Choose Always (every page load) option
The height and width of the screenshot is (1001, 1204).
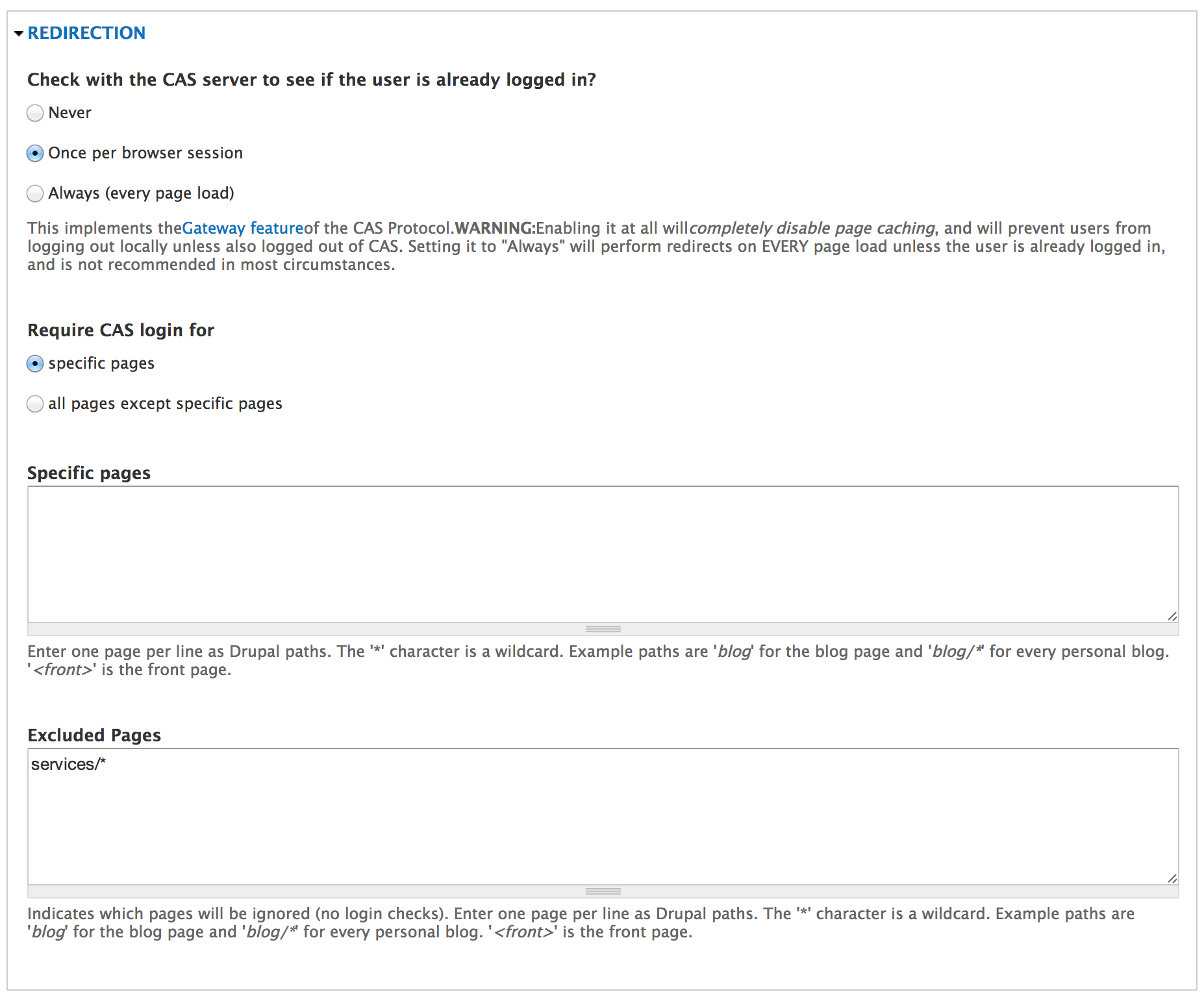35,193
